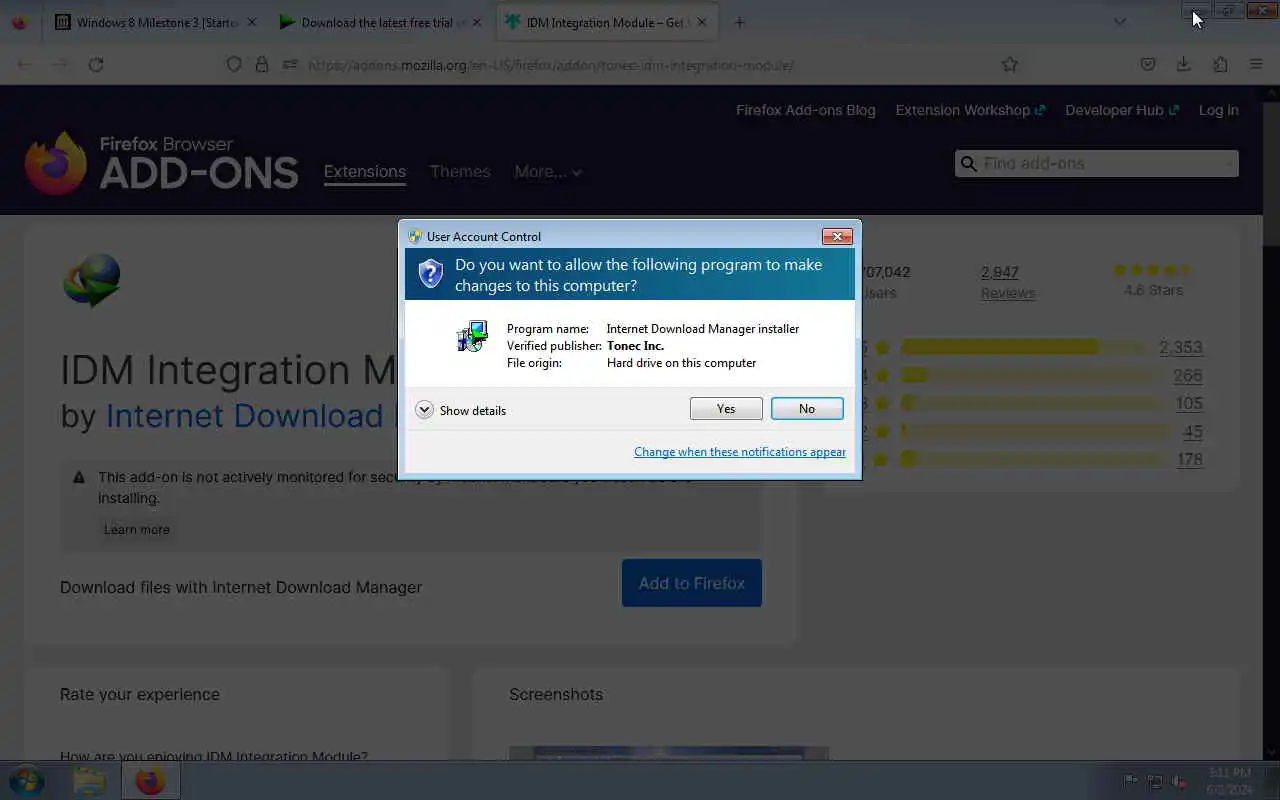The height and width of the screenshot is (800, 1280).
Task: Click the Firefox Browser Add-ons logo
Action: [x=162, y=163]
